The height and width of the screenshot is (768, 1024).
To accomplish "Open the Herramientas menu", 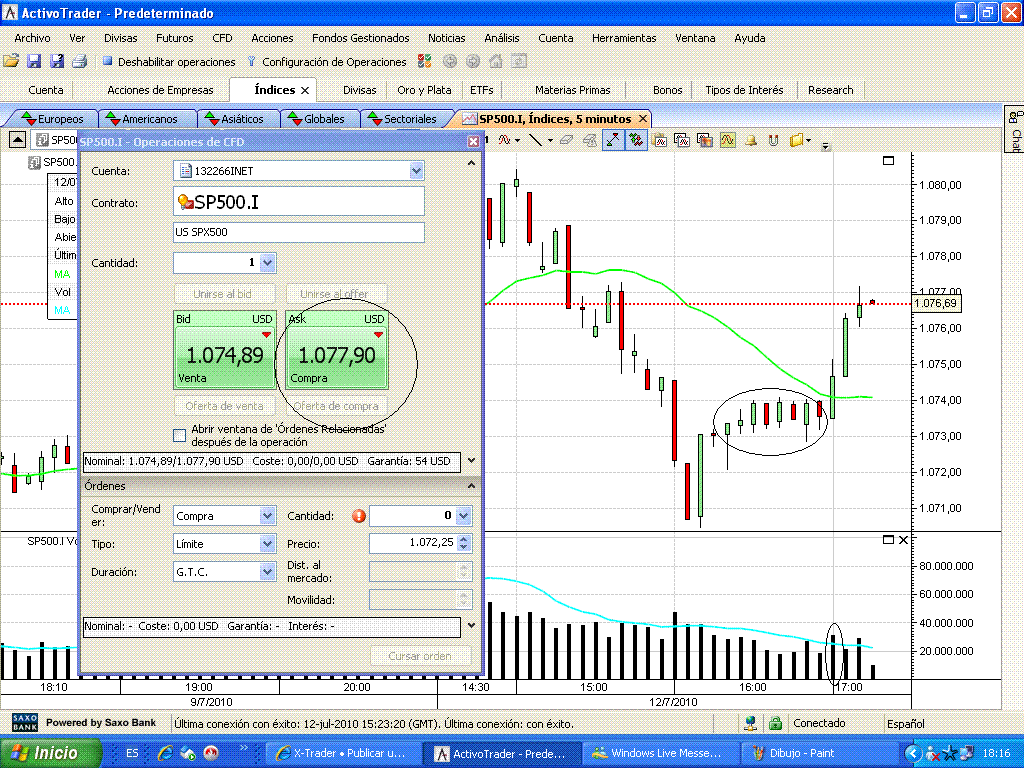I will [x=624, y=38].
